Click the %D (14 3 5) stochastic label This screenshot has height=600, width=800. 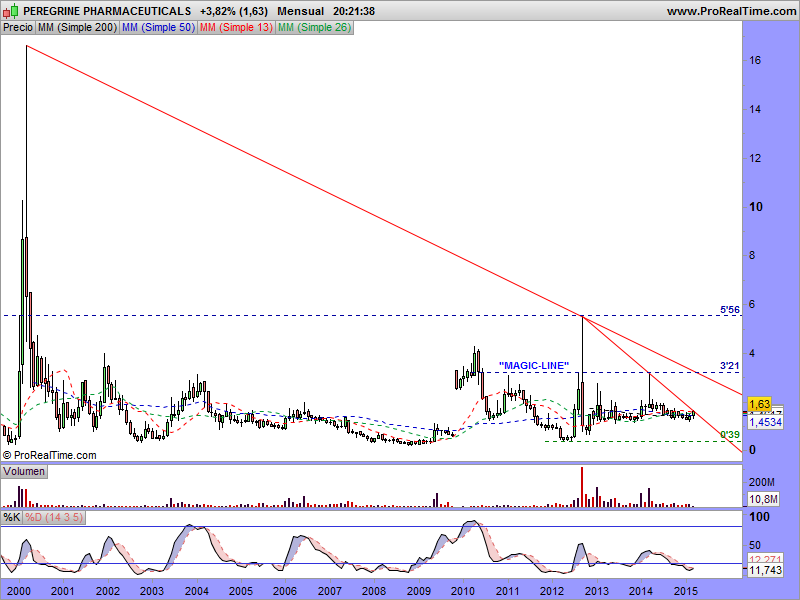(54, 517)
